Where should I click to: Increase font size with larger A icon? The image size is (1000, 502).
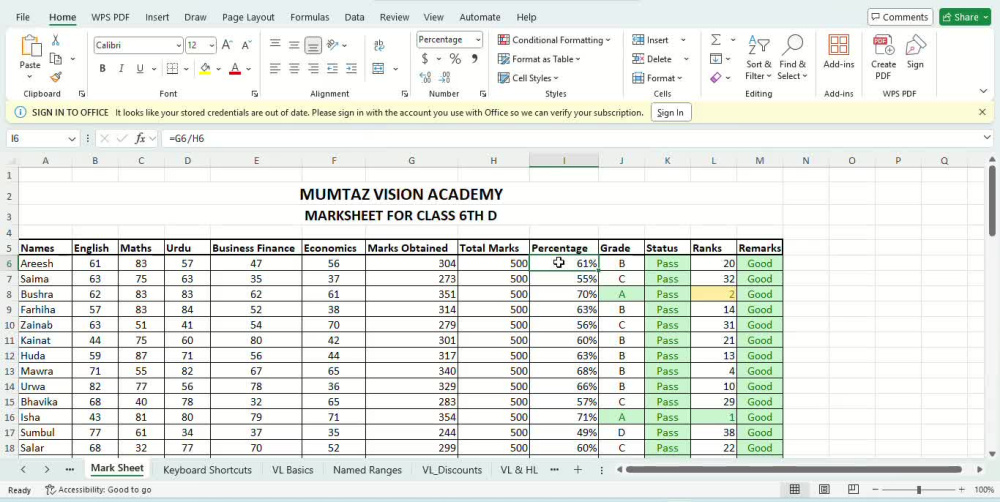pos(227,45)
